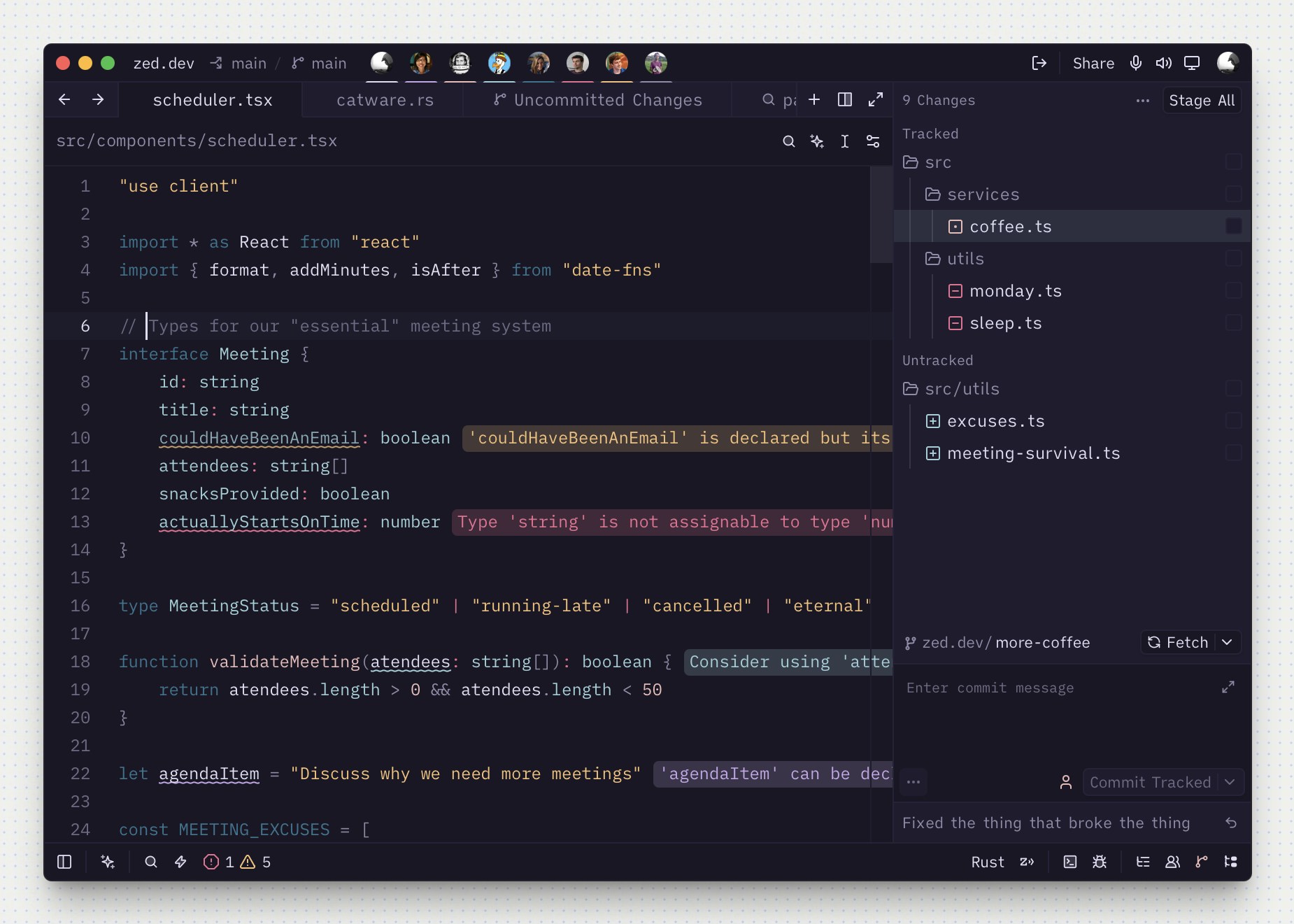Open debugger bug icon in status bar
Viewport: 1294px width, 924px height.
pos(1100,862)
